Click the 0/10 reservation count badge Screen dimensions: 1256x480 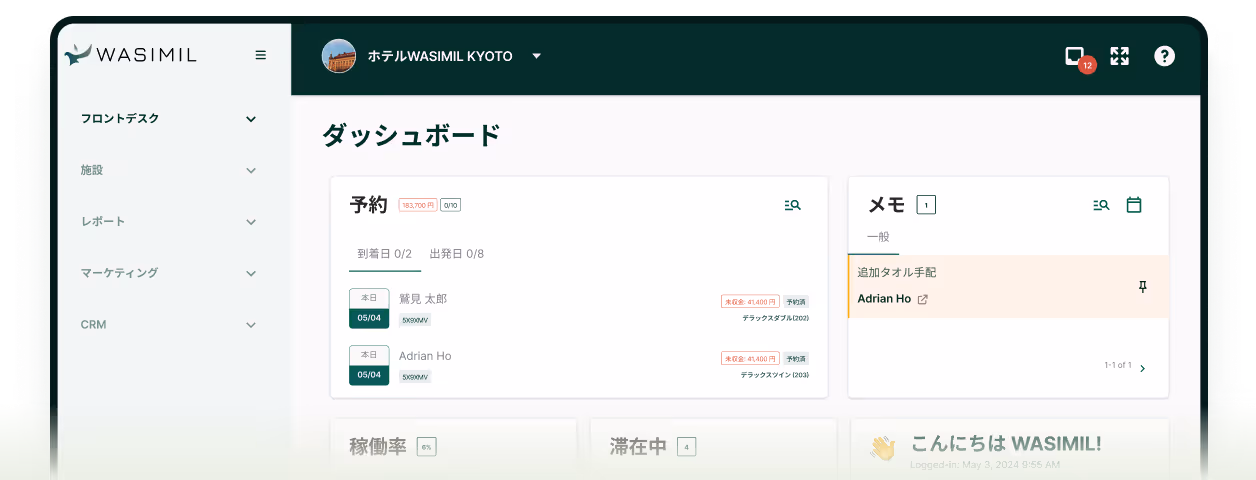(x=451, y=205)
